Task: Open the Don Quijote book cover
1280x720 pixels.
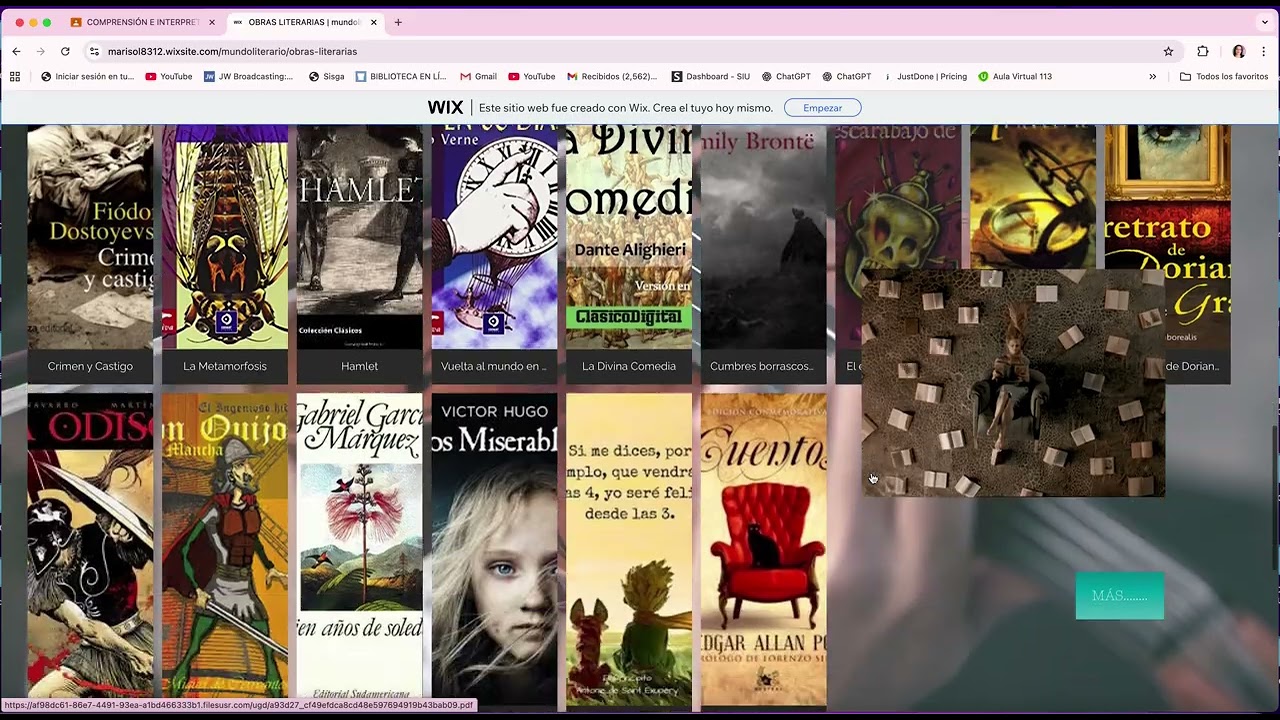Action: tap(225, 550)
